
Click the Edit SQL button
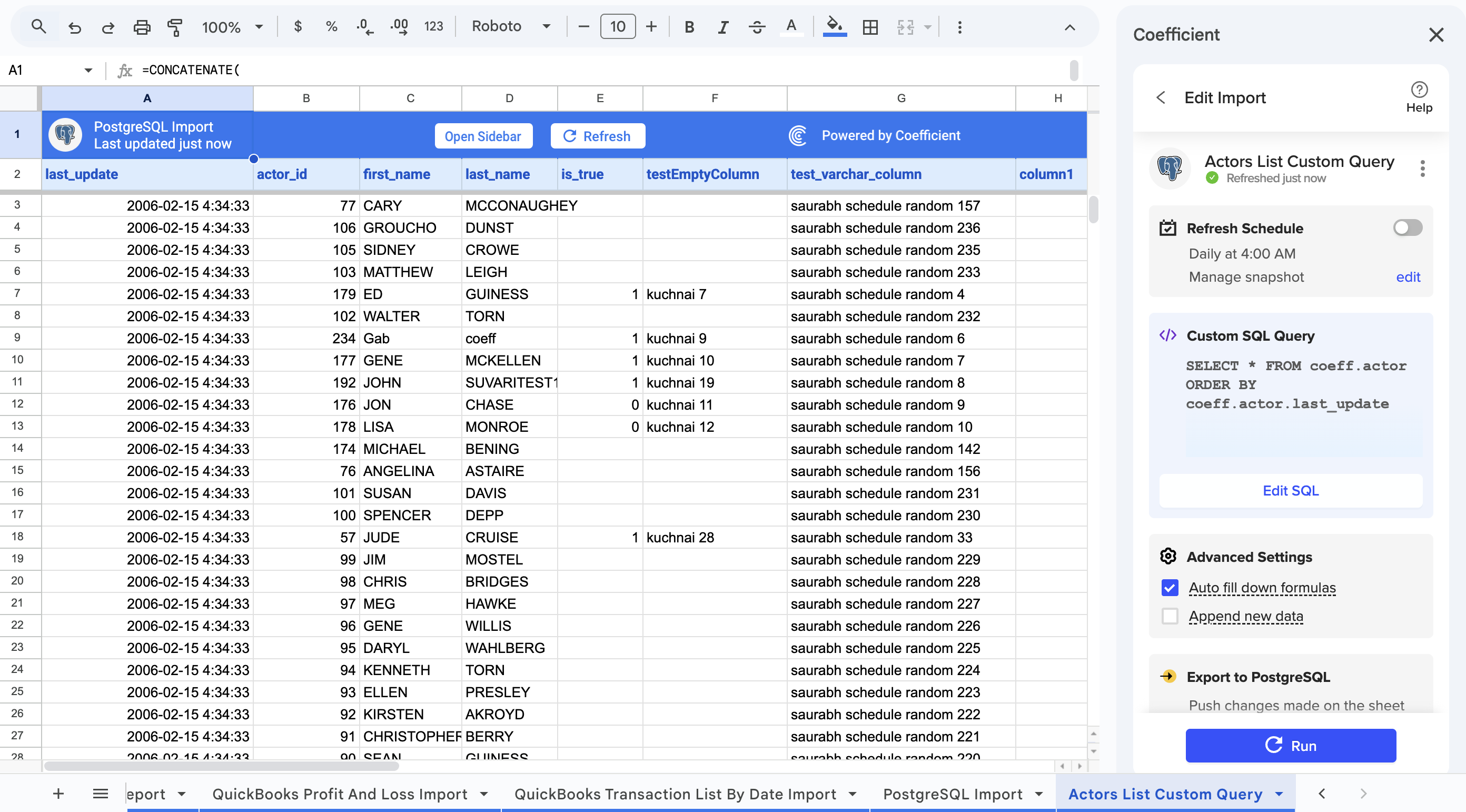1290,490
